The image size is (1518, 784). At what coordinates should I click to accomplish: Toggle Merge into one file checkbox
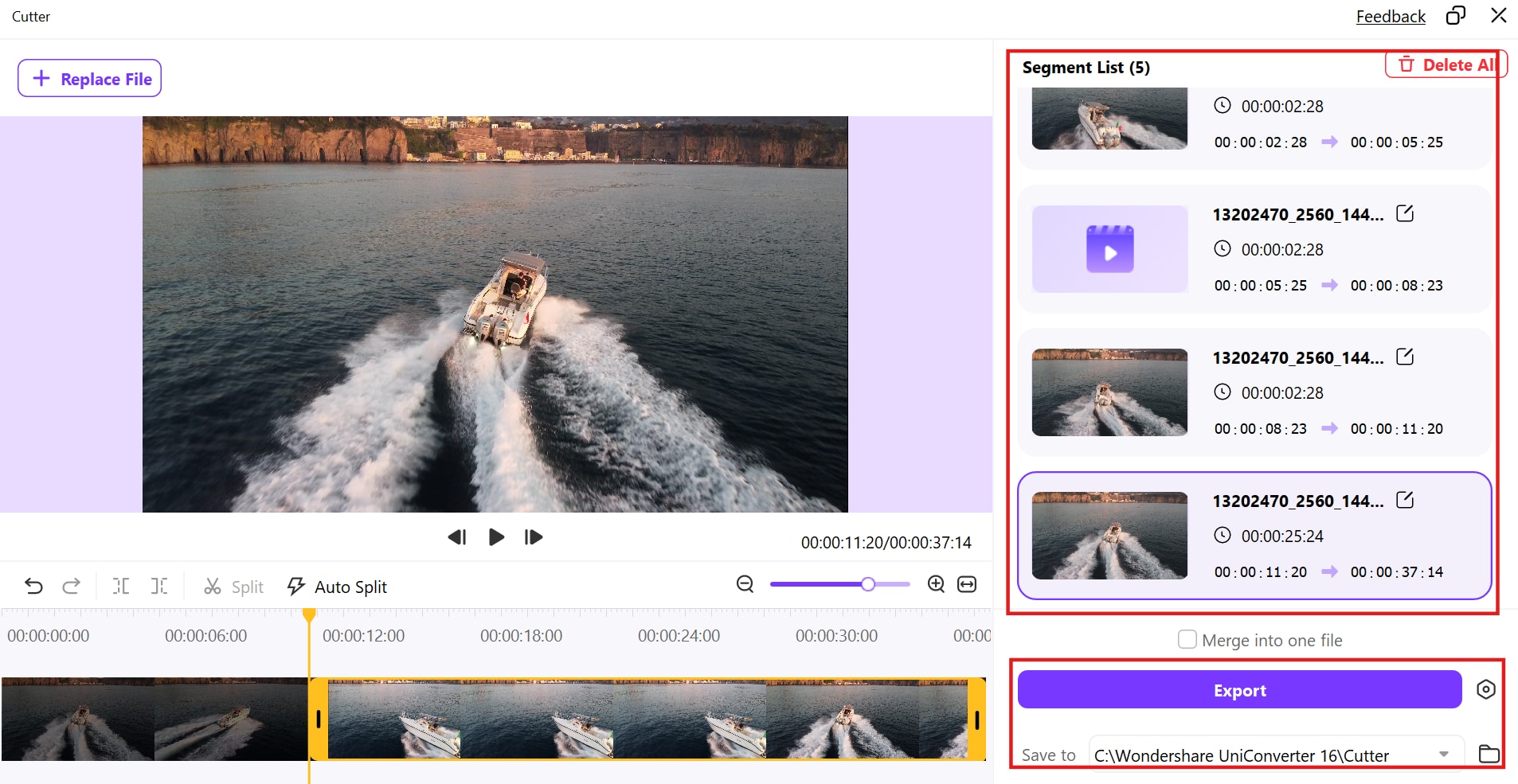click(1187, 640)
